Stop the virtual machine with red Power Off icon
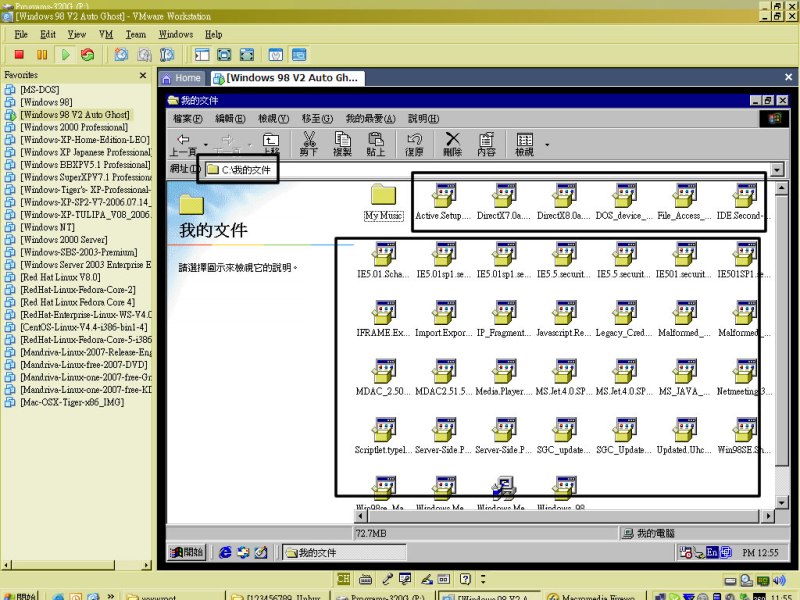This screenshot has height=600, width=800. [19, 55]
